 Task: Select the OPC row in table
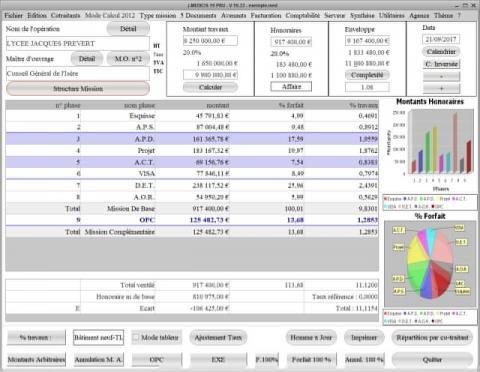coord(192,220)
